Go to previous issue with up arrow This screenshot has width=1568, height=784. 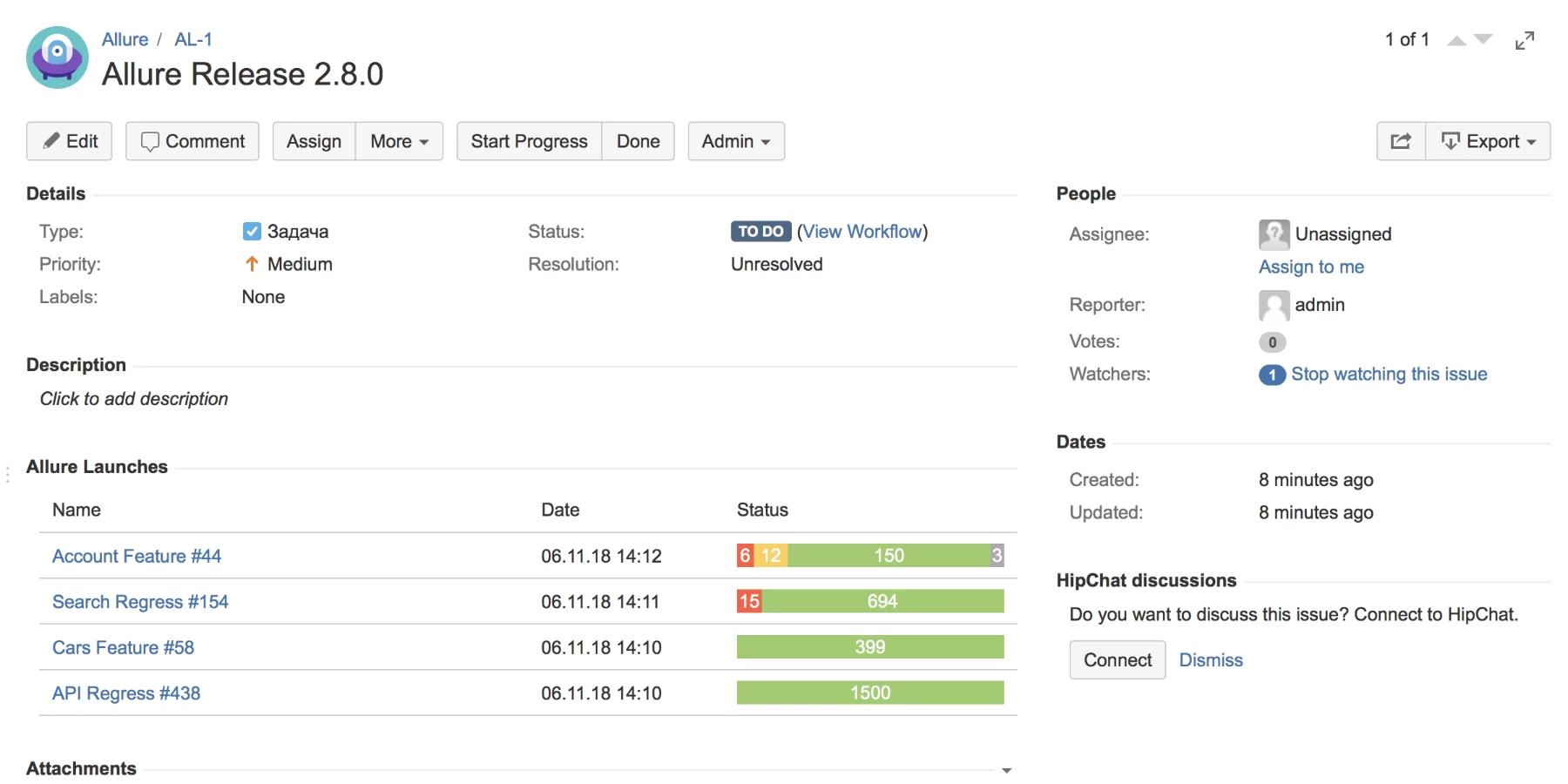[x=1456, y=40]
